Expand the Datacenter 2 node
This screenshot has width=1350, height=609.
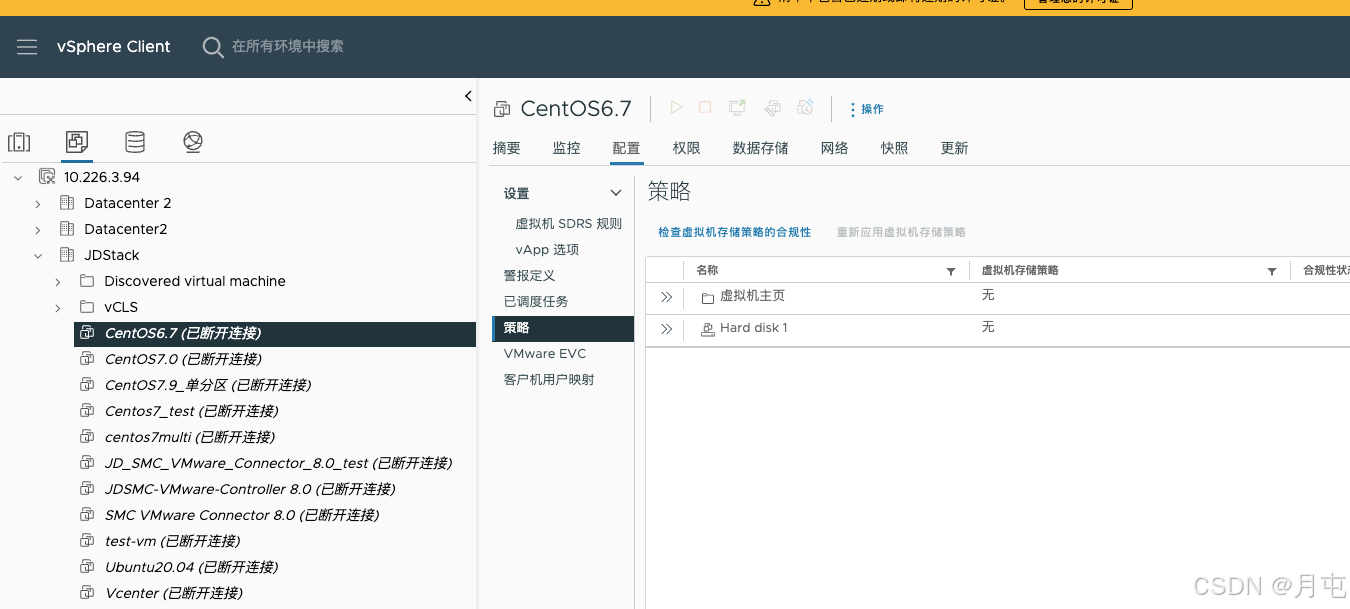click(x=38, y=203)
